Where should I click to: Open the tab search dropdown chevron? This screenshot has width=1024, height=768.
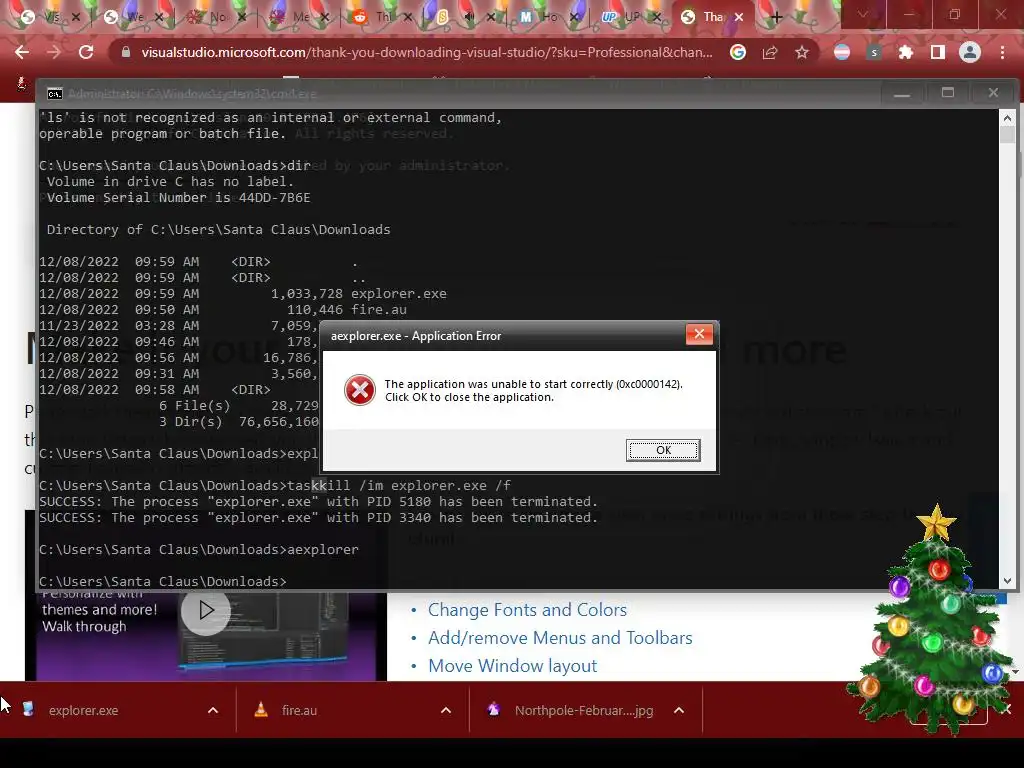pyautogui.click(x=863, y=14)
